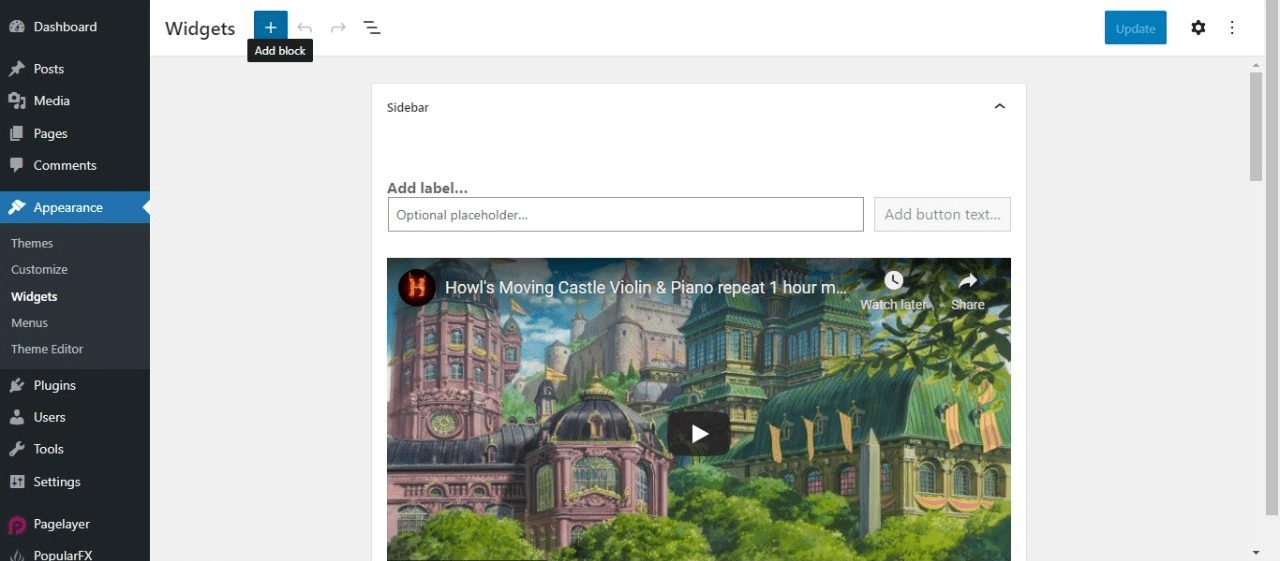Open Theme Editor submenu link
The width and height of the screenshot is (1280, 561).
click(x=47, y=349)
